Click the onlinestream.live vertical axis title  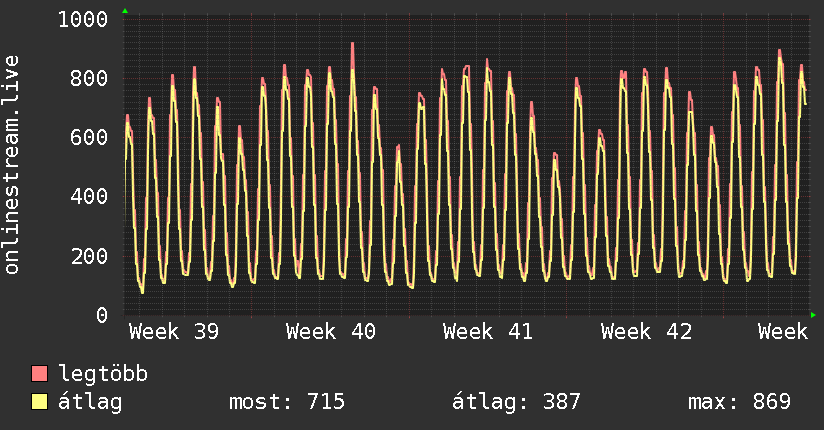(x=11, y=165)
